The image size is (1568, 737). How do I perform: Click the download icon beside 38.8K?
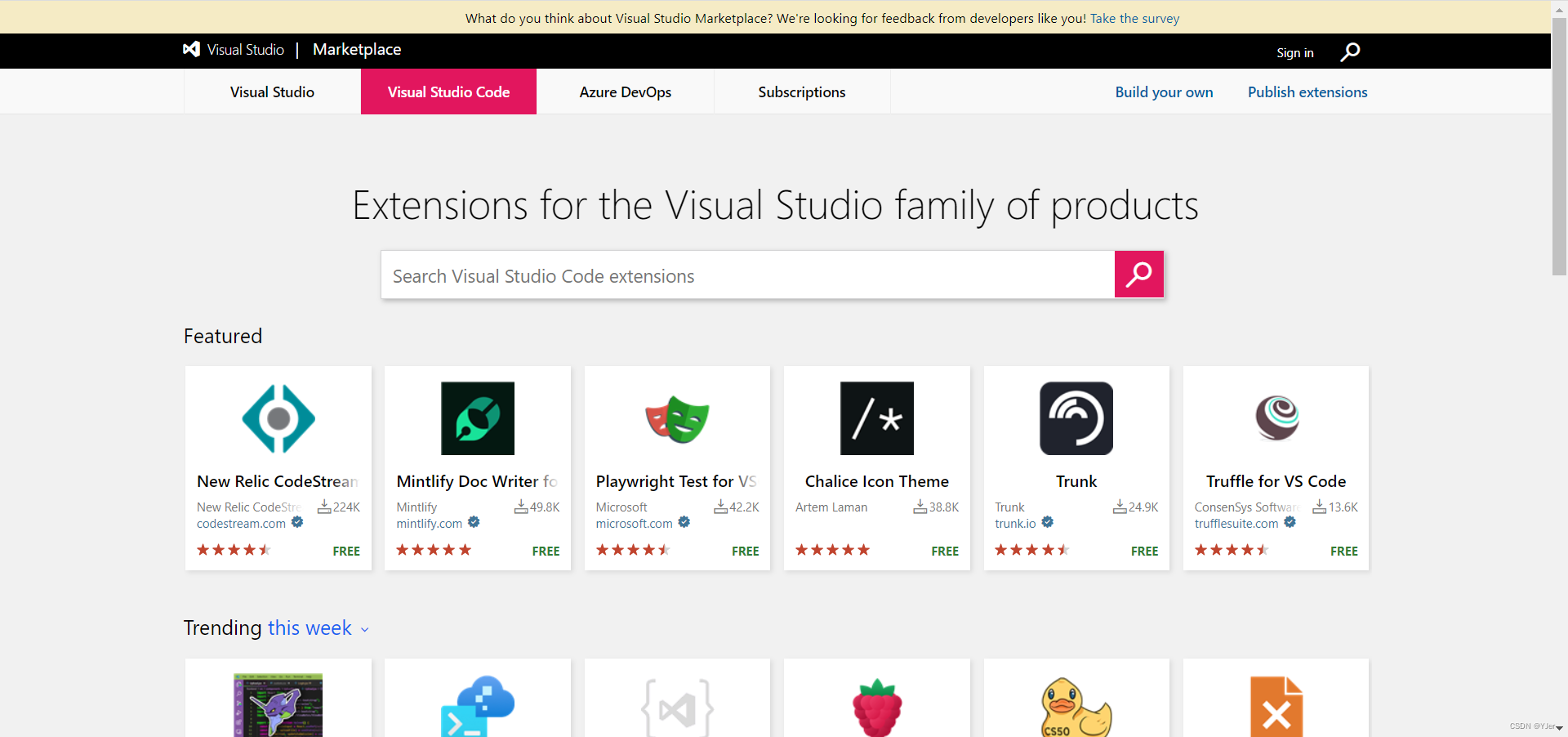coord(920,507)
